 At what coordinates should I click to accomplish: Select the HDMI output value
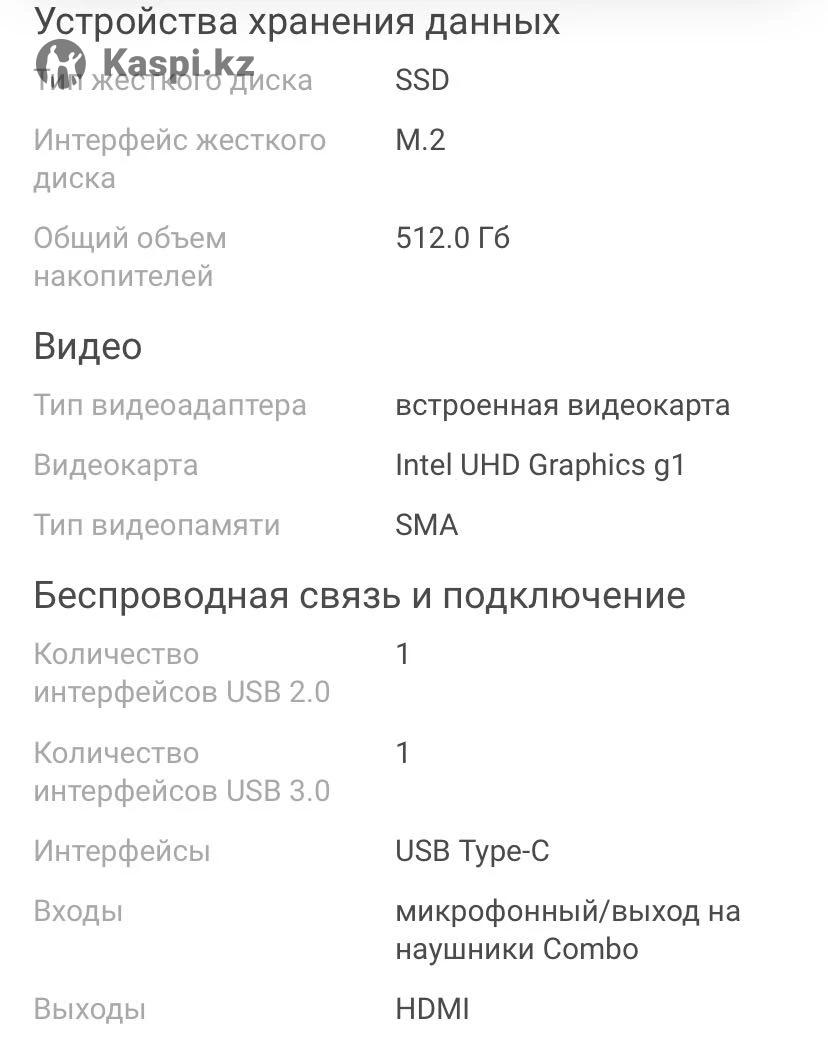coord(433,1009)
